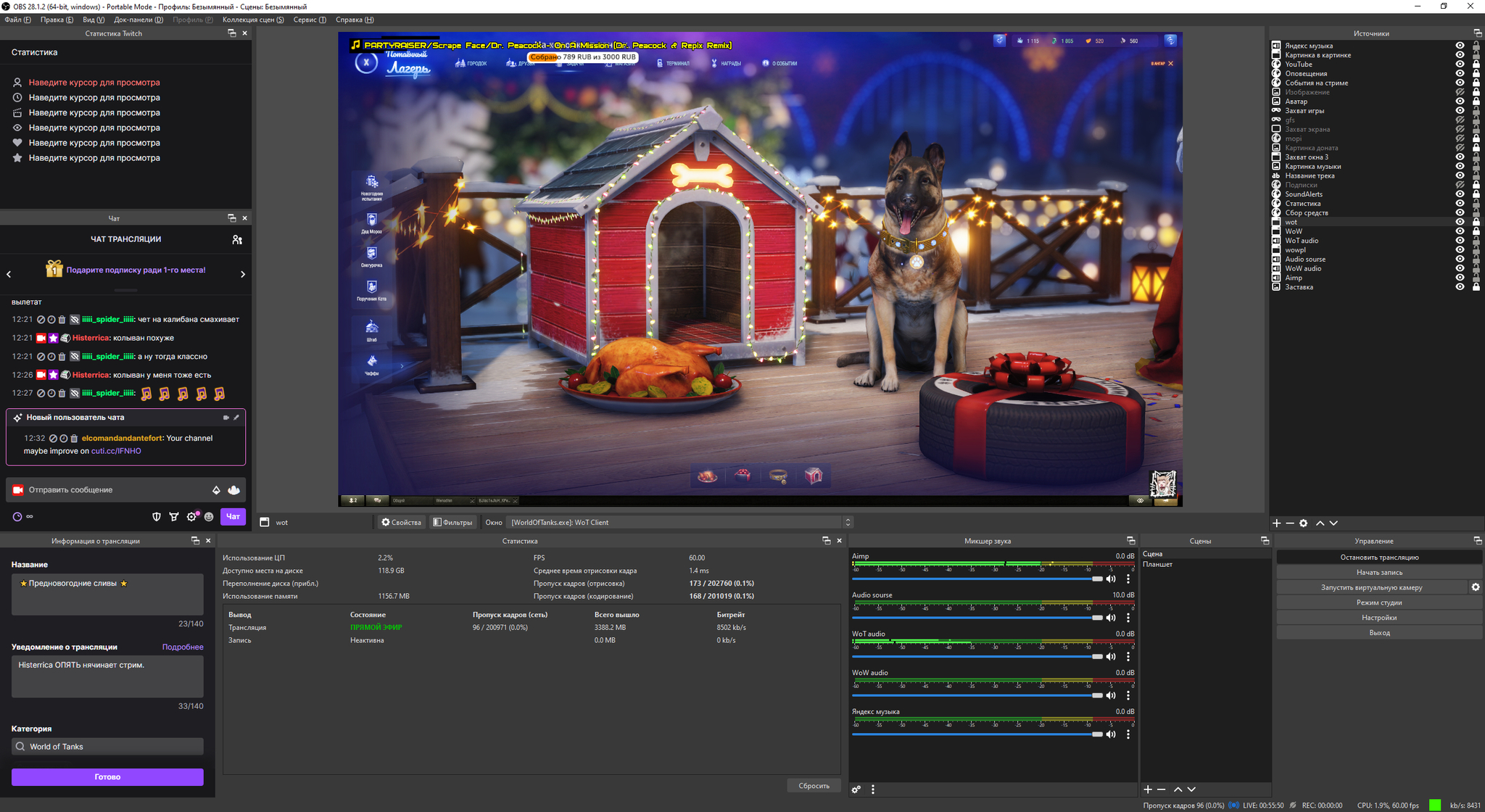Show the hidden gfs source

coord(1460,120)
